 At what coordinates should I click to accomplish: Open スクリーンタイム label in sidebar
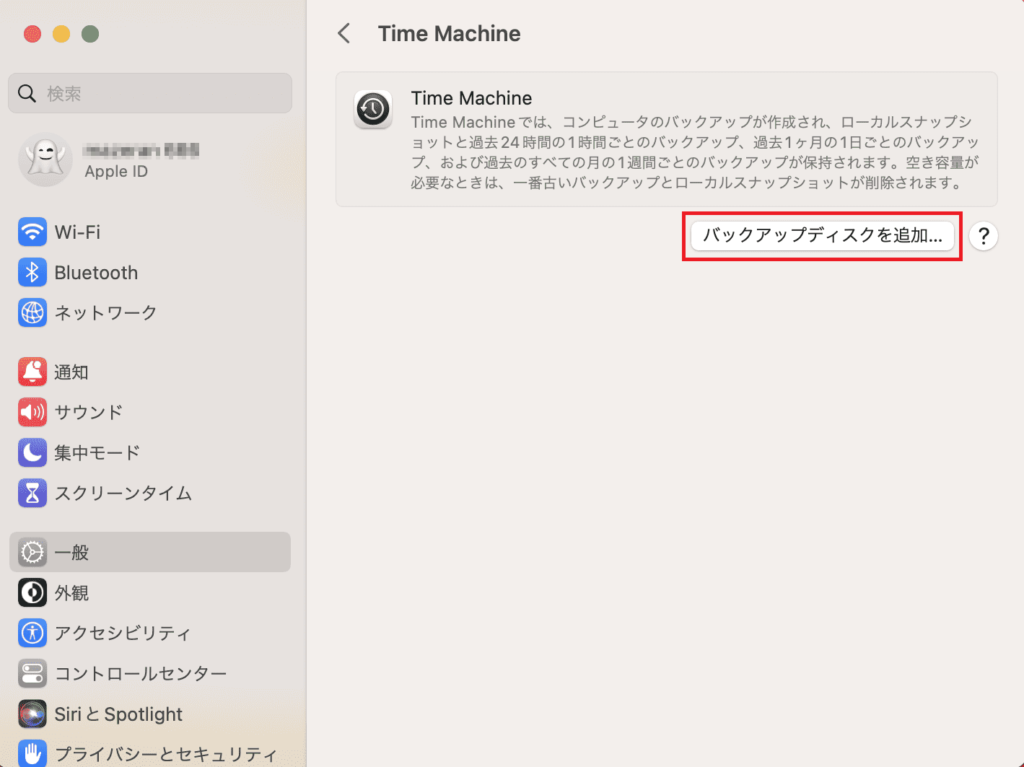tap(123, 493)
